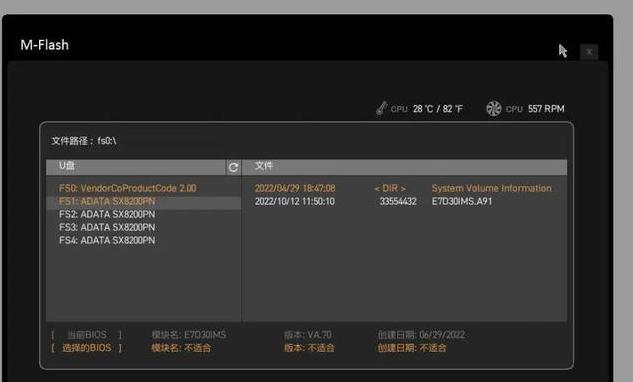Click the selected BIOS 模块名: 不适合 text
The image size is (633, 382).
point(181,348)
